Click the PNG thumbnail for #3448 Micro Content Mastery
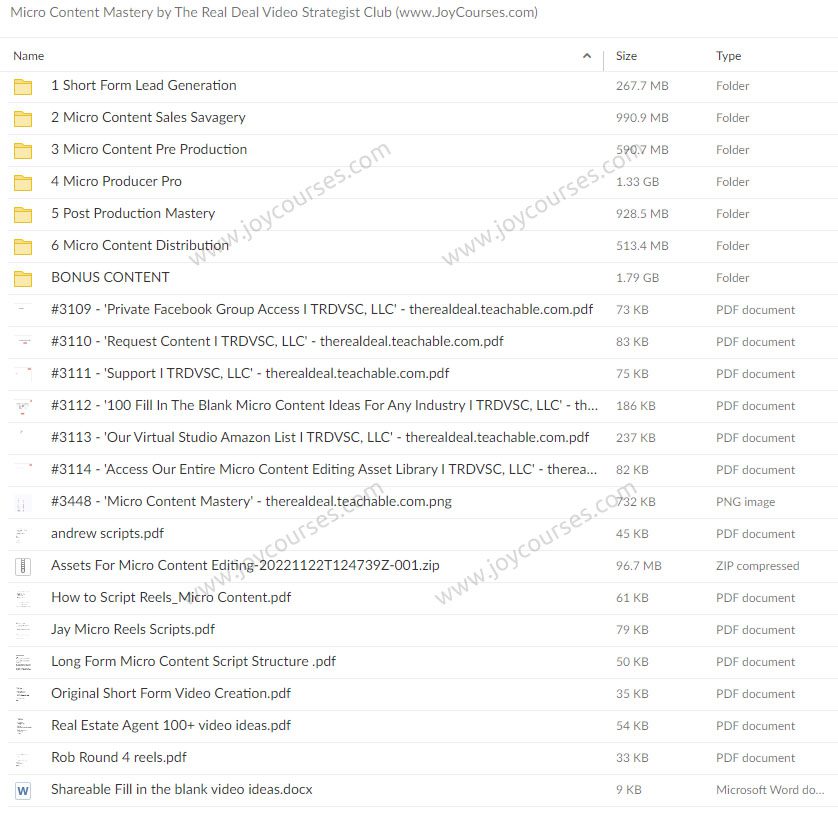 23,502
